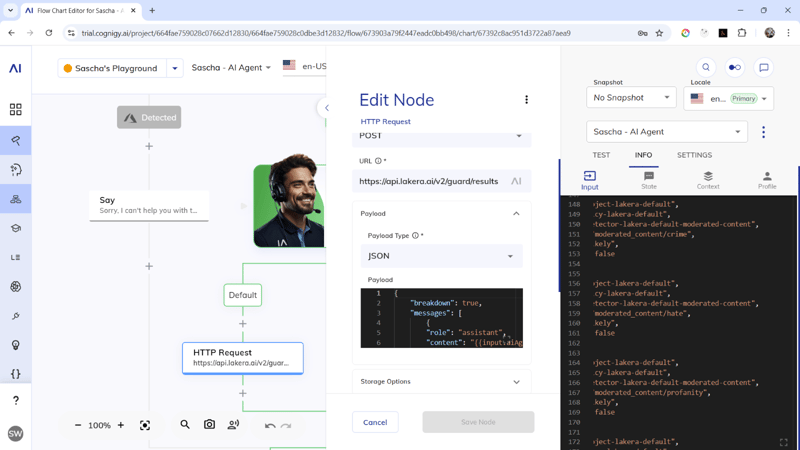The height and width of the screenshot is (450, 800).
Task: Zoom in the flow canvas
Action: point(121,425)
